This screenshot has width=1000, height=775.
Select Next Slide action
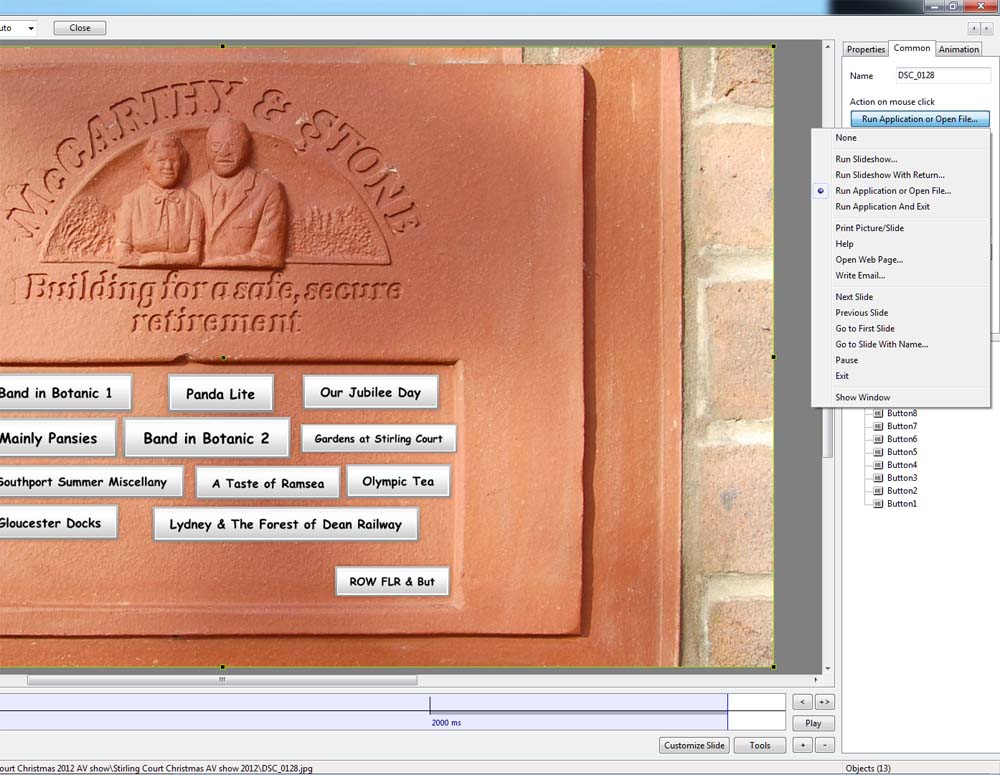coord(854,297)
